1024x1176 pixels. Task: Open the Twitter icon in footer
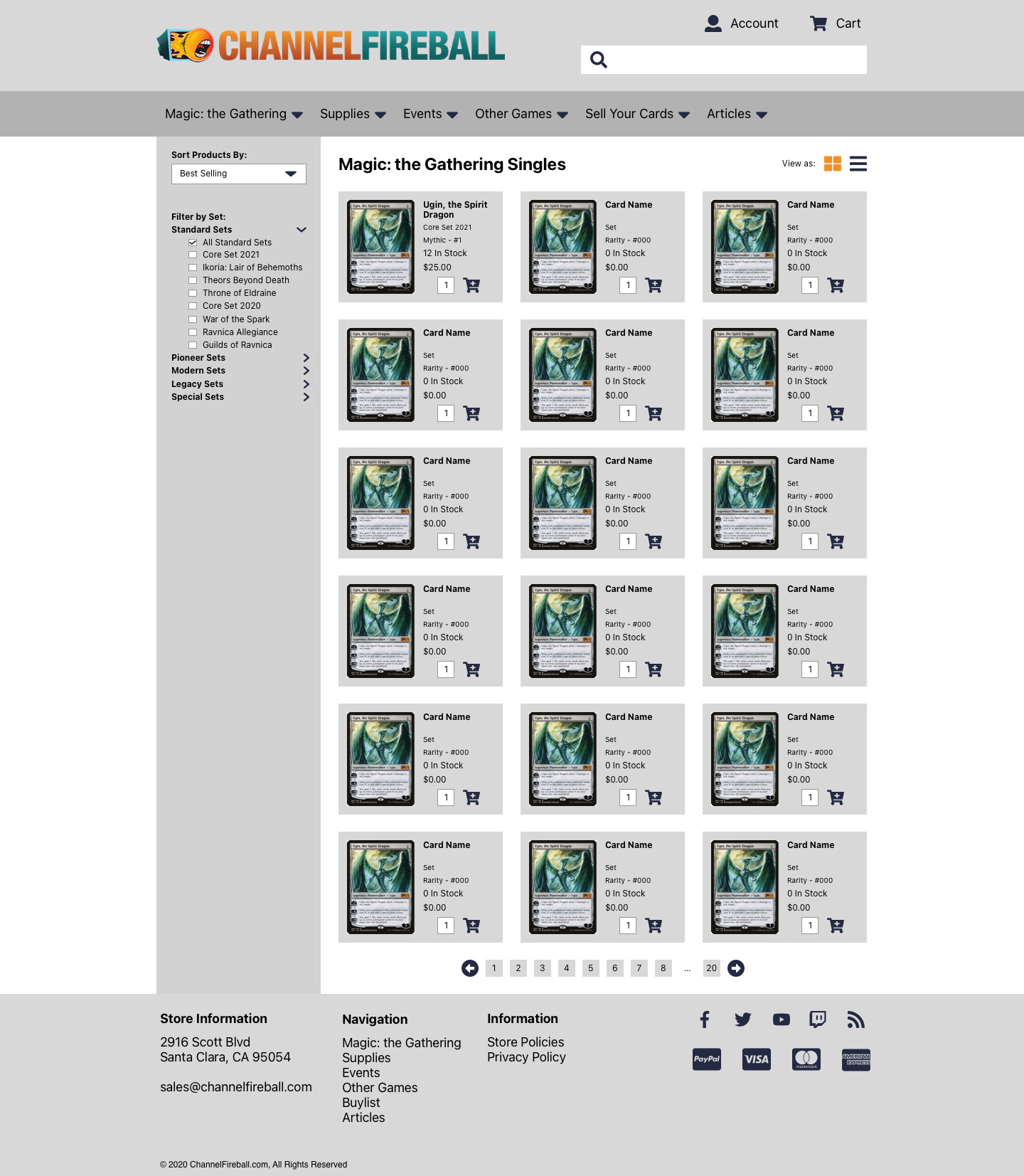[743, 1019]
